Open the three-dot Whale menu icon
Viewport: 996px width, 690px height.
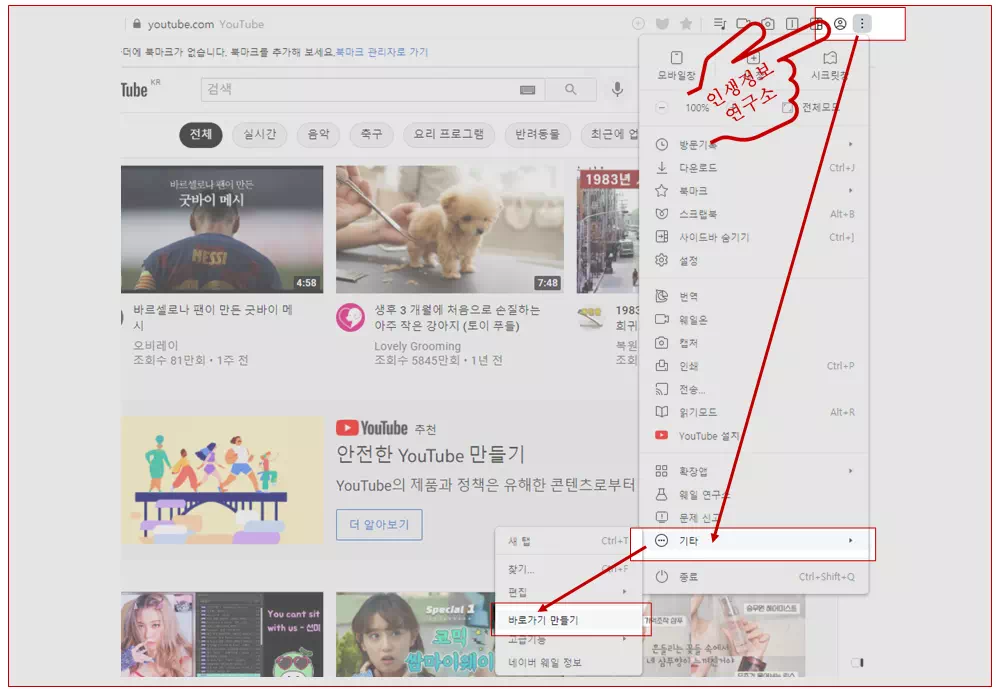(863, 22)
